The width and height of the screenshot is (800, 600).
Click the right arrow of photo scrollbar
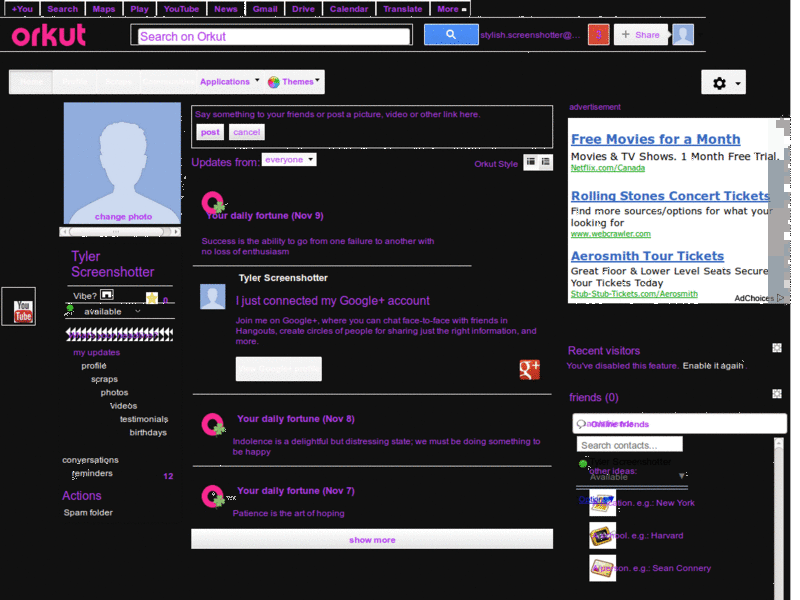(x=176, y=232)
